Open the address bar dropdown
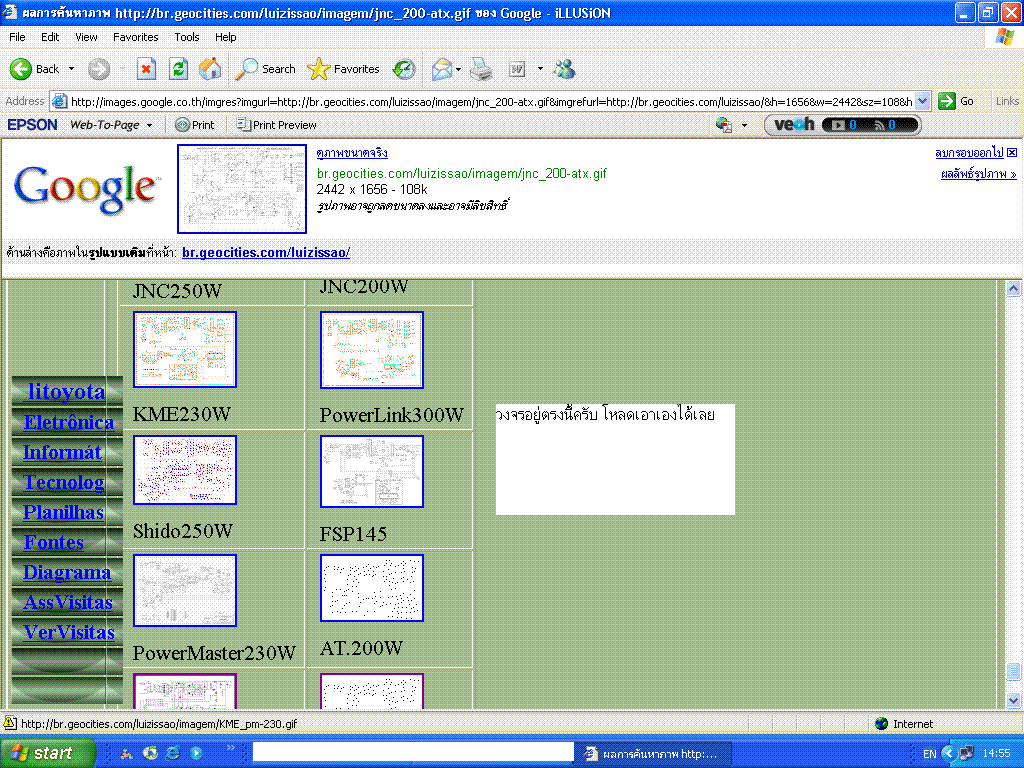This screenshot has height=768, width=1024. tap(922, 101)
